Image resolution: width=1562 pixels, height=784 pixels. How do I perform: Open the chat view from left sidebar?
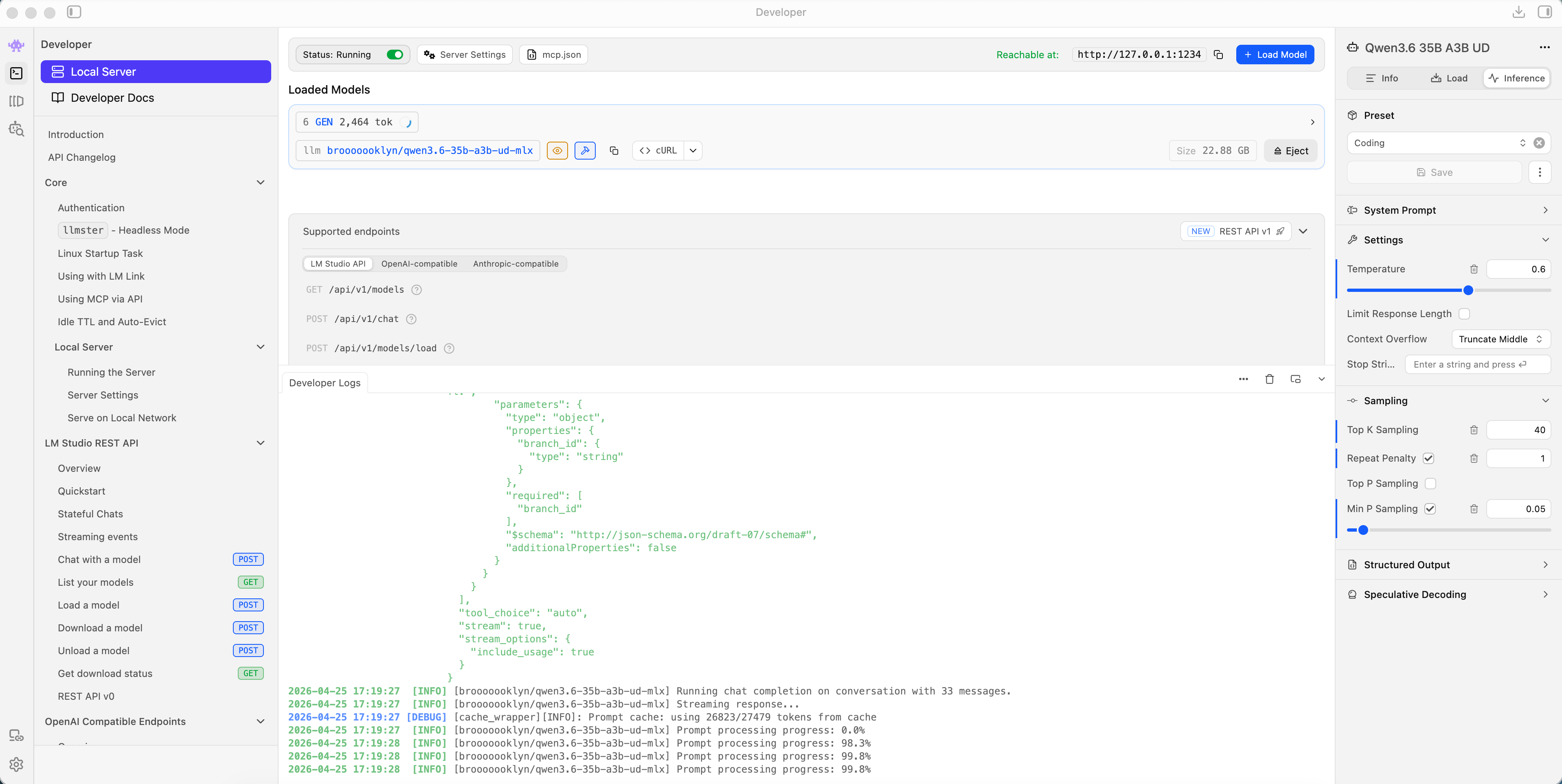coord(16,45)
